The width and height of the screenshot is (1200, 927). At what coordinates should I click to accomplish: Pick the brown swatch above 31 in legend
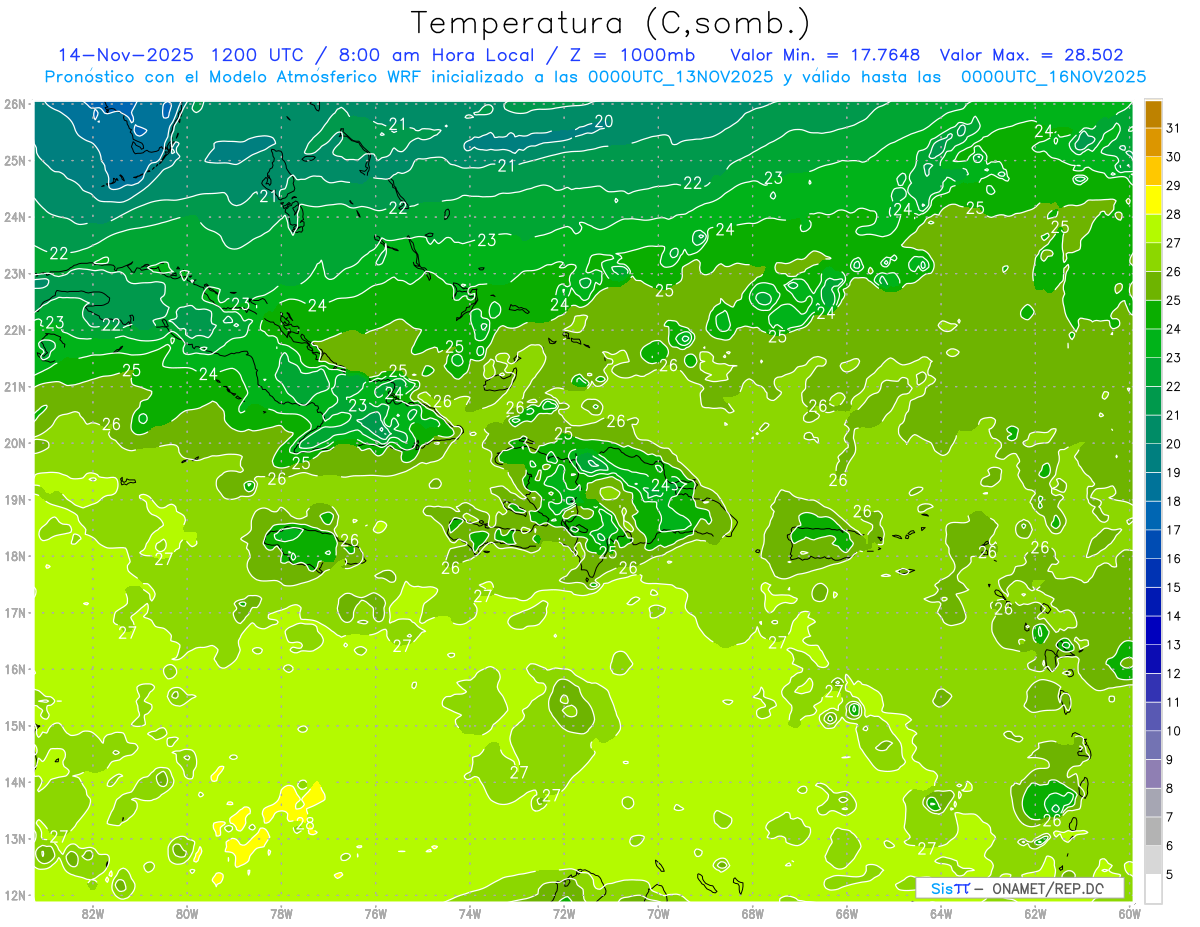[x=1153, y=114]
